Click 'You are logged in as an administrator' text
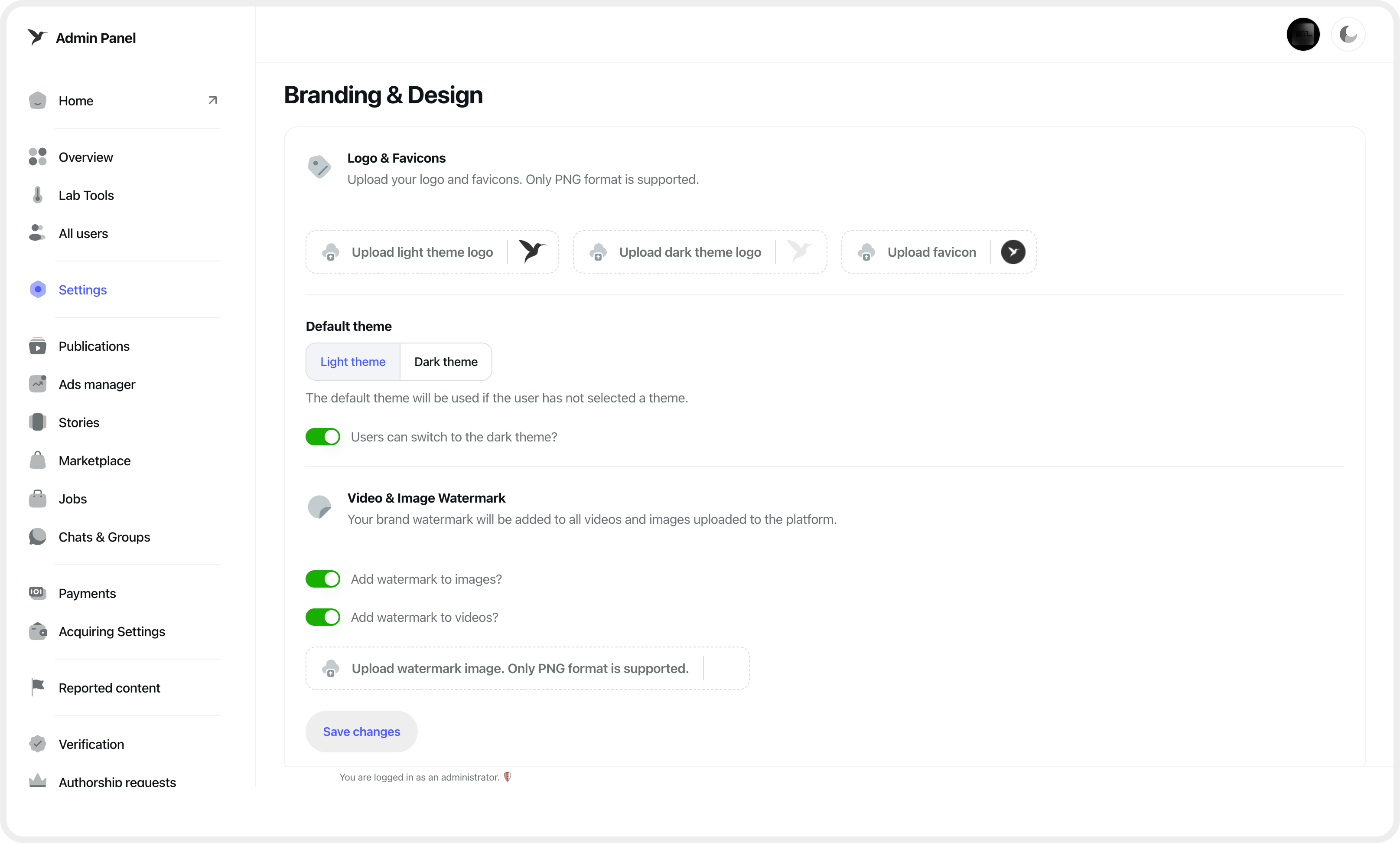The width and height of the screenshot is (1400, 843). click(420, 777)
